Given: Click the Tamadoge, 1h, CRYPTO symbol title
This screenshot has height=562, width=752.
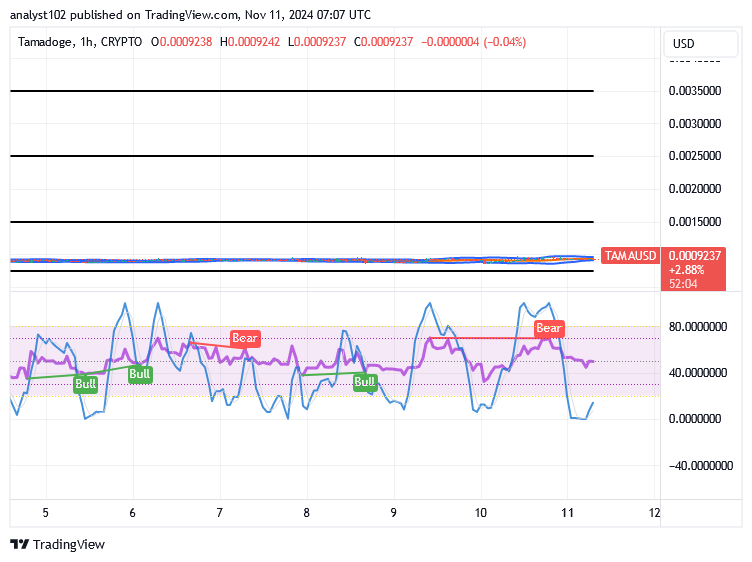Looking at the screenshot, I should [80, 42].
